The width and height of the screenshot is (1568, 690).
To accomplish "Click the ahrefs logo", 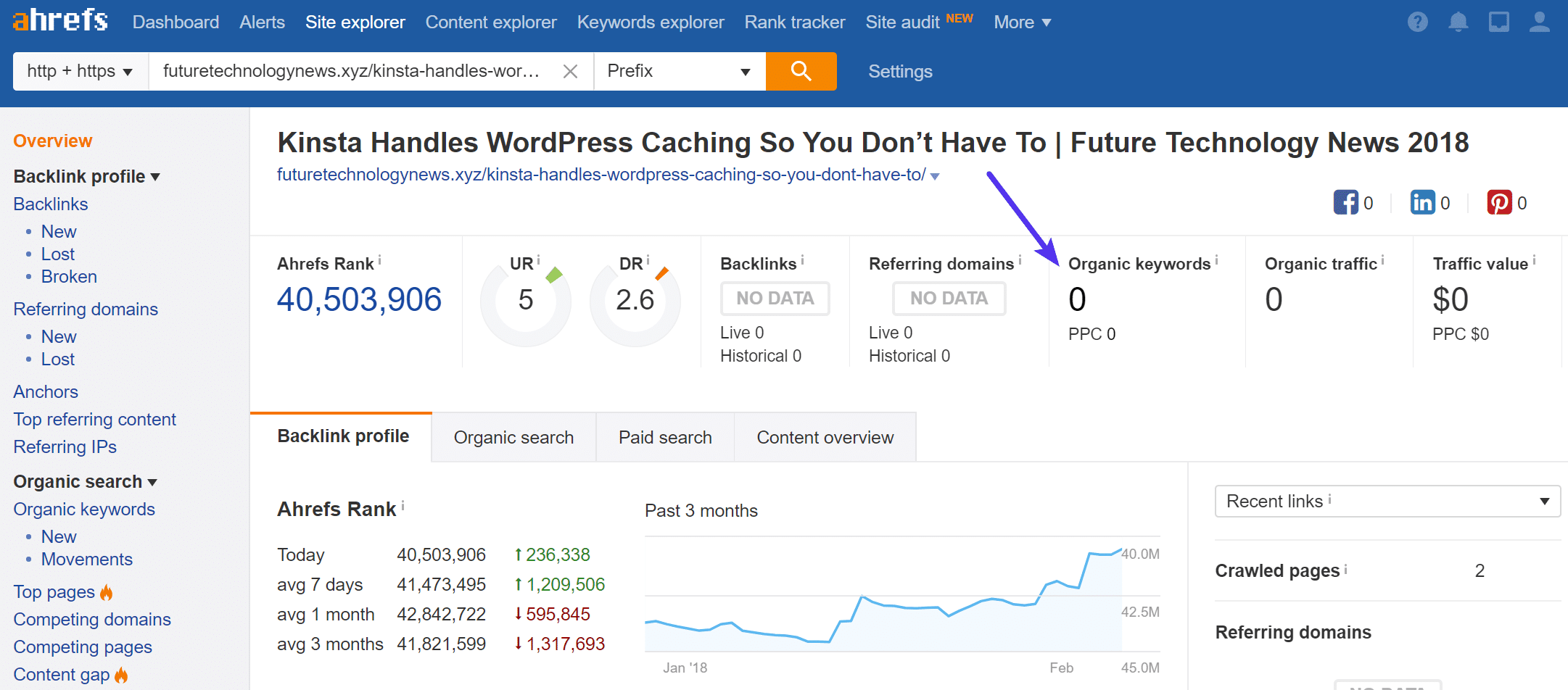I will (59, 20).
